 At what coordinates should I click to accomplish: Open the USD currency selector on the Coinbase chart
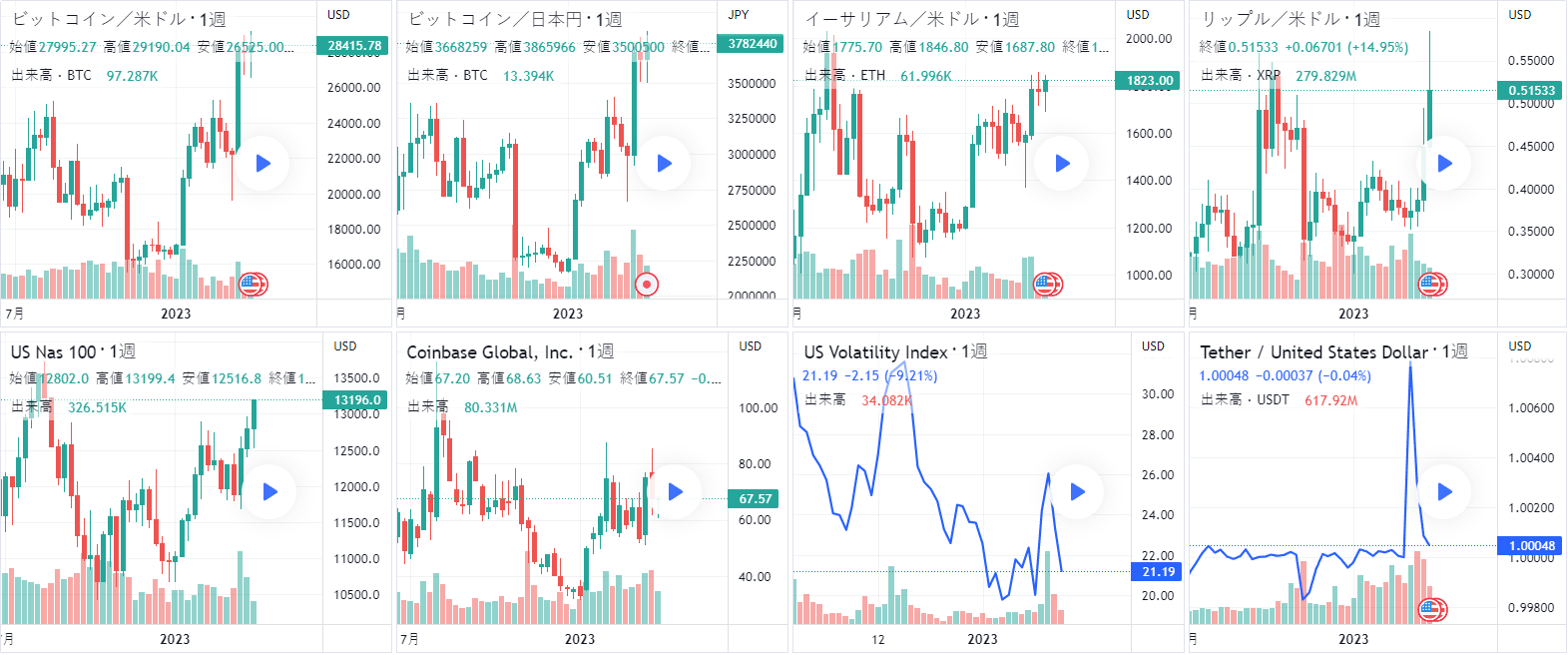[750, 346]
